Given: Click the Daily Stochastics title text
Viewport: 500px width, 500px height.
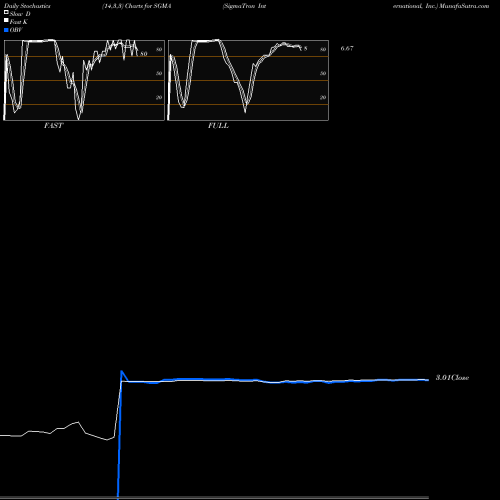Looking at the screenshot, I should 27,6.
